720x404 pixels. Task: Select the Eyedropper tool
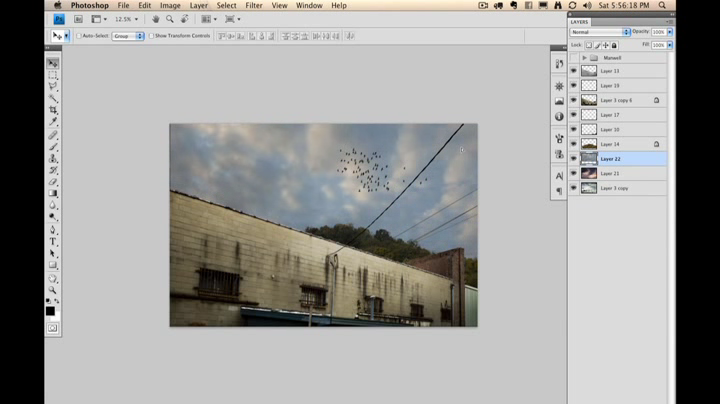pyautogui.click(x=53, y=122)
